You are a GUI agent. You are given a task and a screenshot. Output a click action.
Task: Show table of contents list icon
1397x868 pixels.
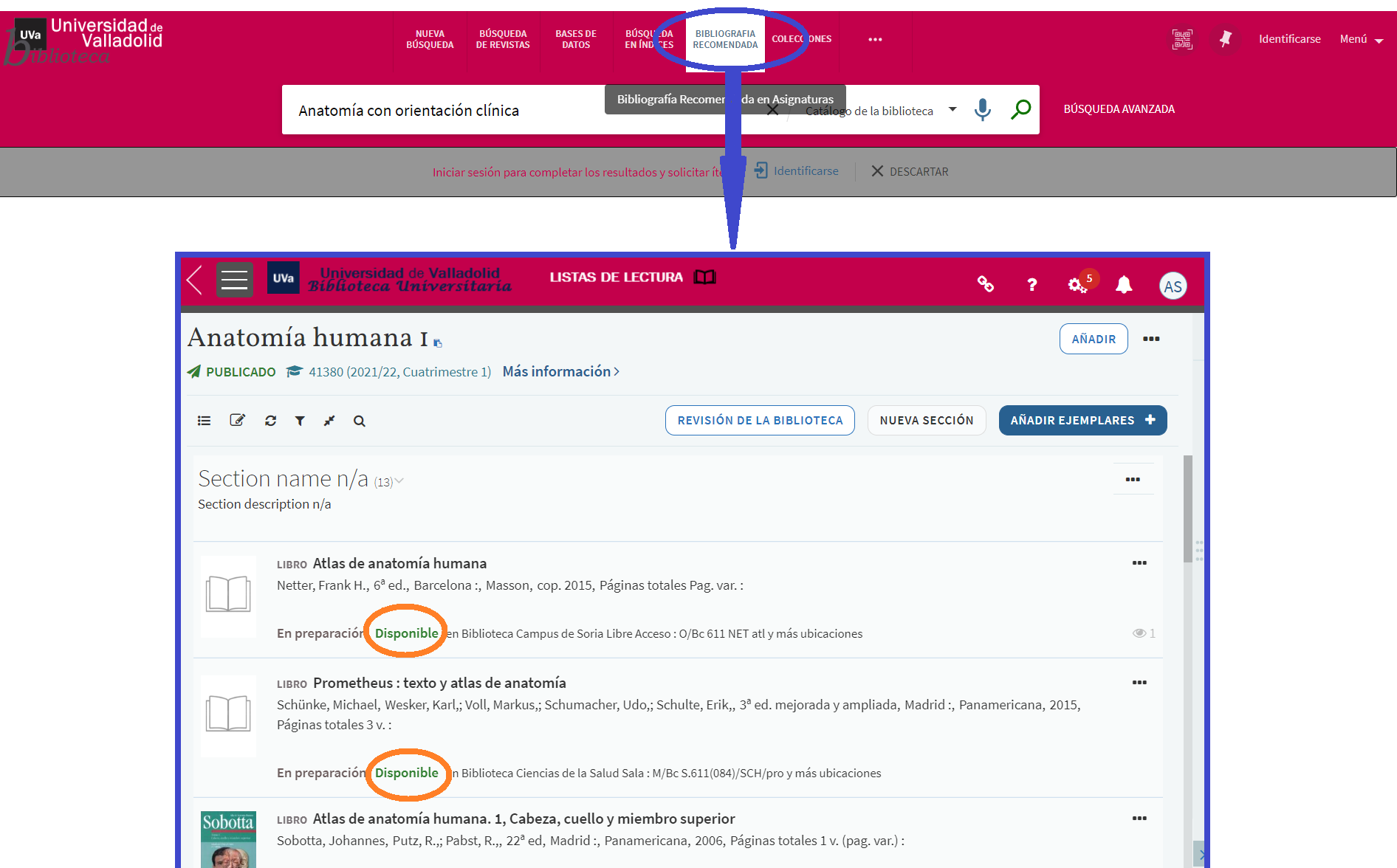click(205, 421)
